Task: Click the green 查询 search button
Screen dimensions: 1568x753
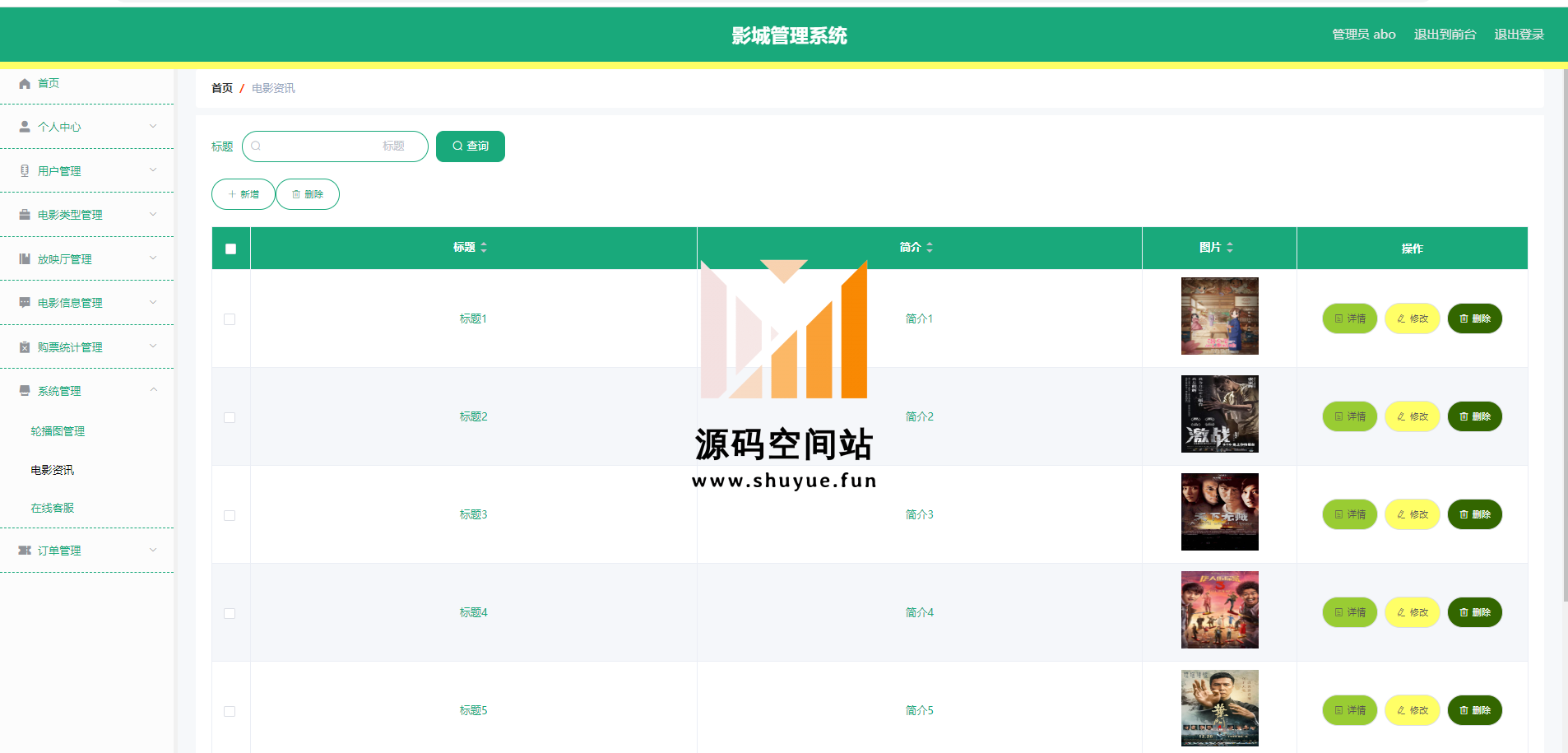Action: coord(471,146)
